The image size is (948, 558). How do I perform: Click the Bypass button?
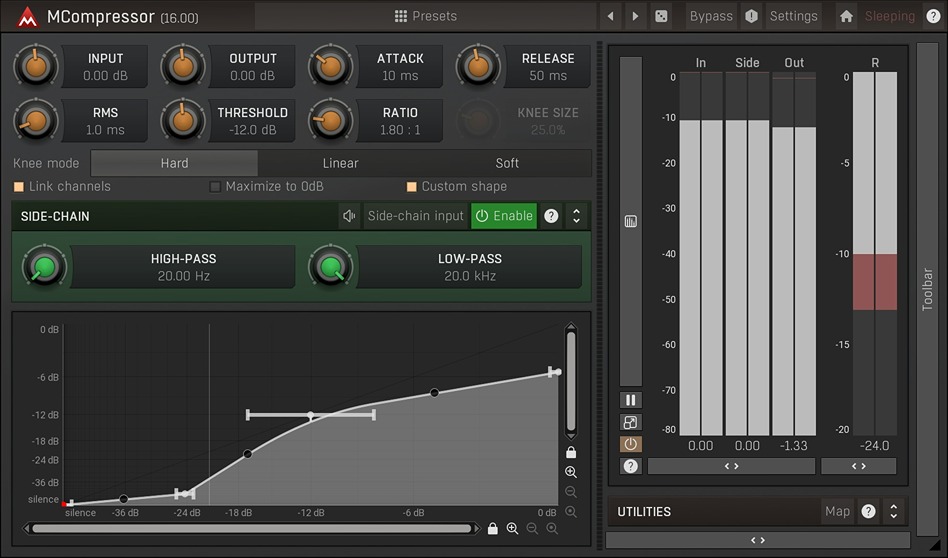click(711, 16)
